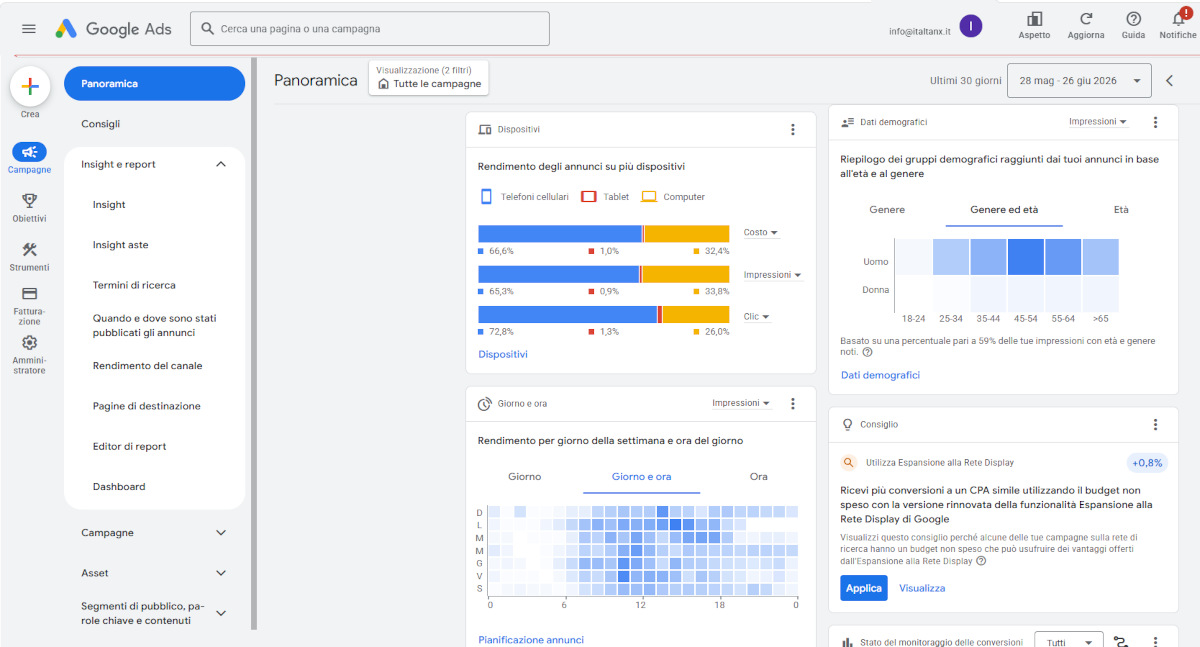The image size is (1200, 647).
Task: Open the date range dropdown
Action: tap(1080, 81)
